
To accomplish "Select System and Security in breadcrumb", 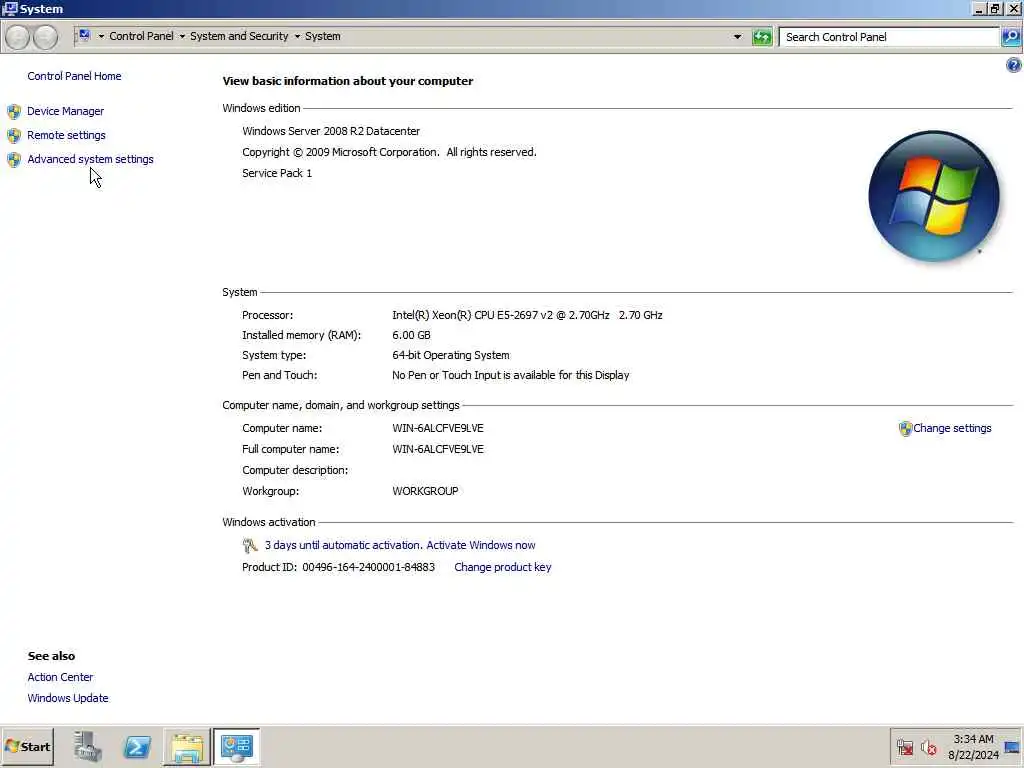I will coord(239,37).
